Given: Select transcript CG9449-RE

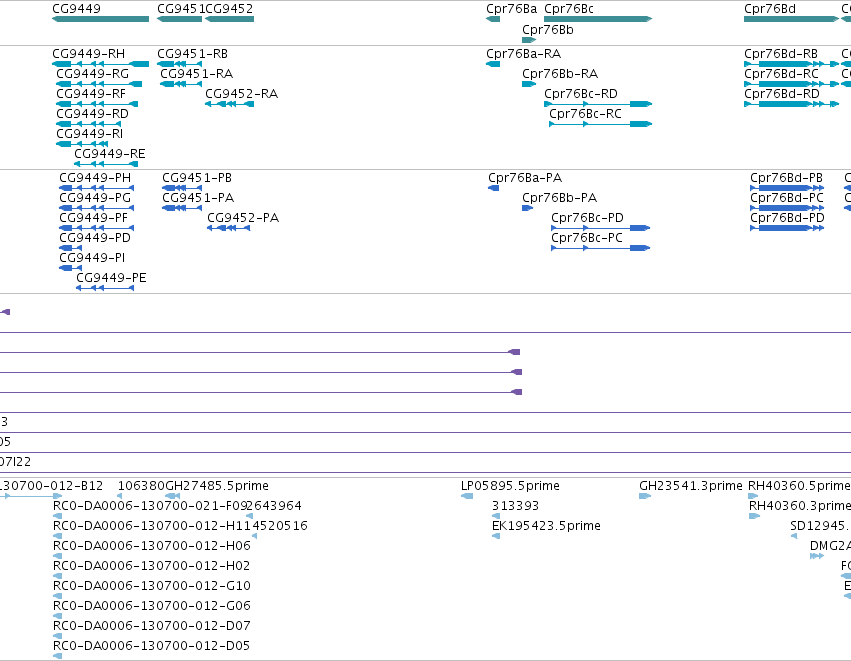Looking at the screenshot, I should (x=110, y=154).
